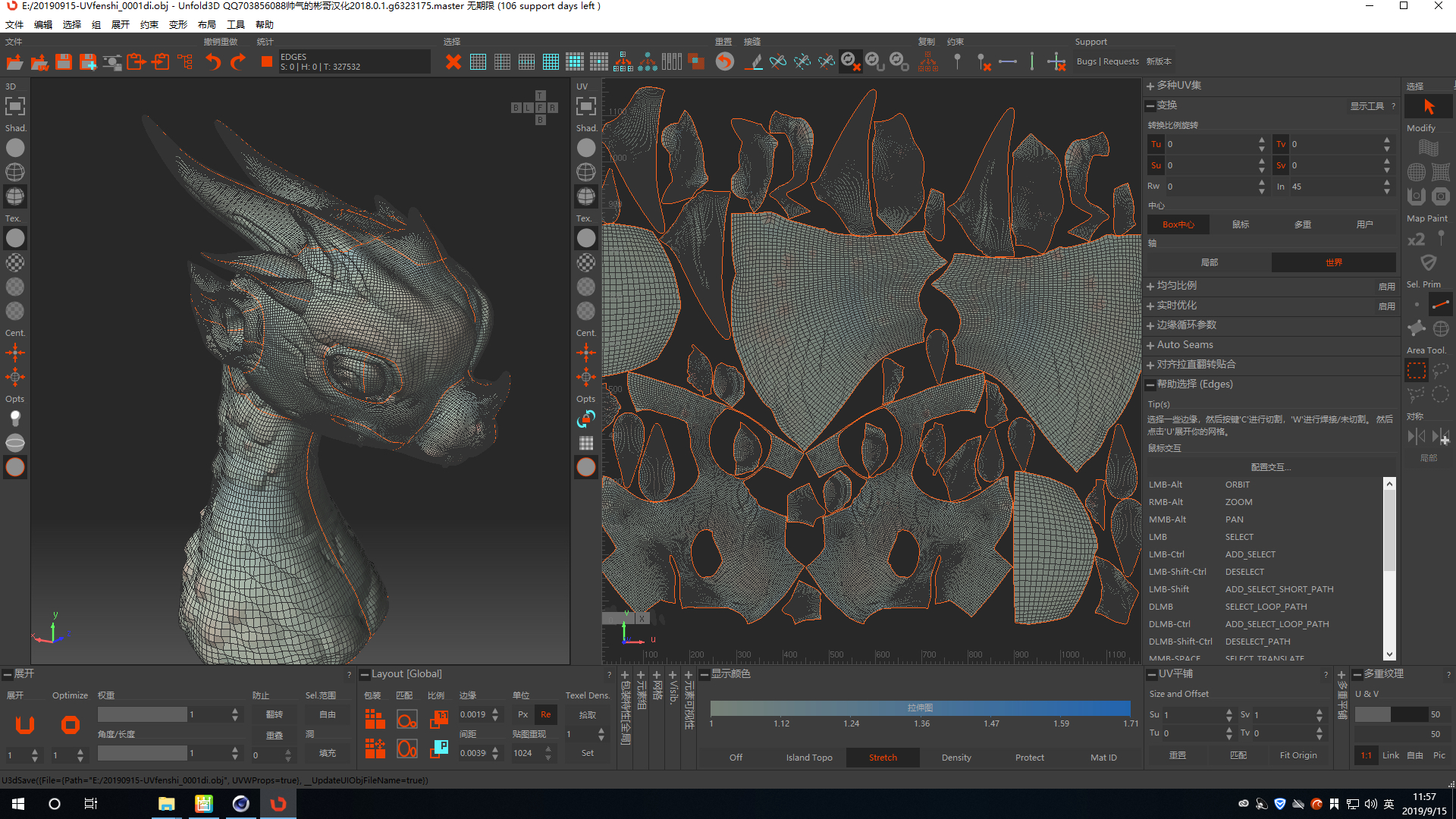Select the Re unit toggle
Image resolution: width=1456 pixels, height=819 pixels.
pyautogui.click(x=546, y=714)
